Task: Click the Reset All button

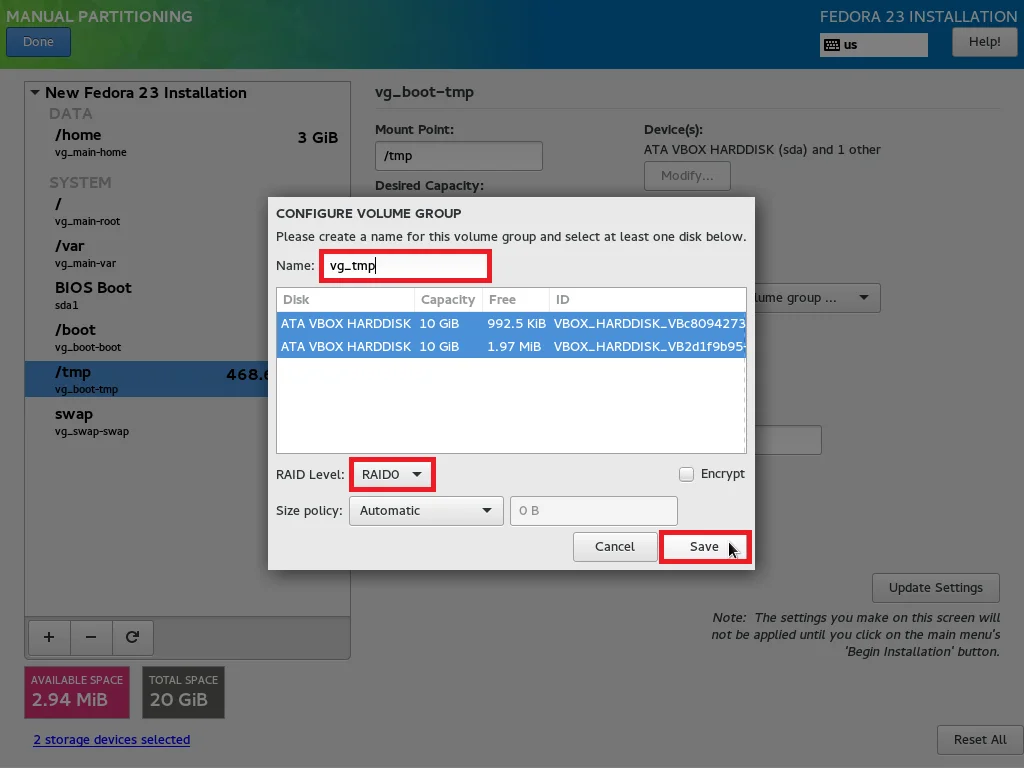Action: (980, 739)
